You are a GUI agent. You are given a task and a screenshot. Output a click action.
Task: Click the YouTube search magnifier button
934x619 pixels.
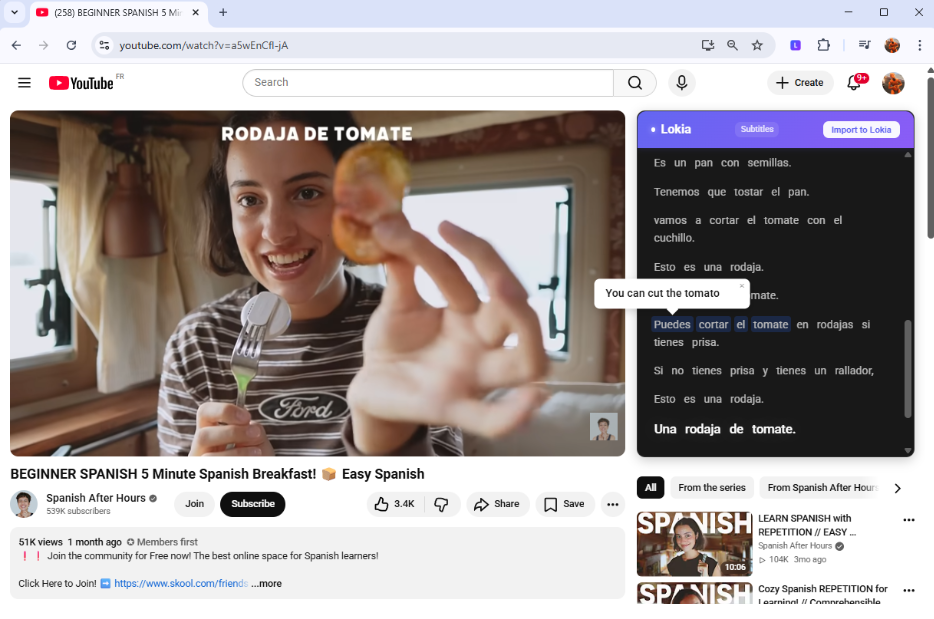[x=635, y=83]
